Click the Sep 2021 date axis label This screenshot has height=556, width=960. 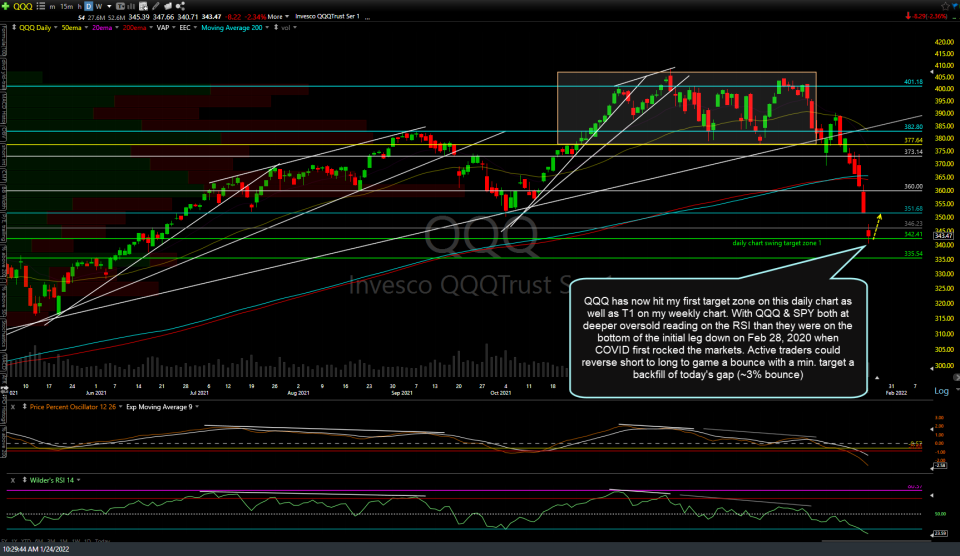tap(402, 393)
